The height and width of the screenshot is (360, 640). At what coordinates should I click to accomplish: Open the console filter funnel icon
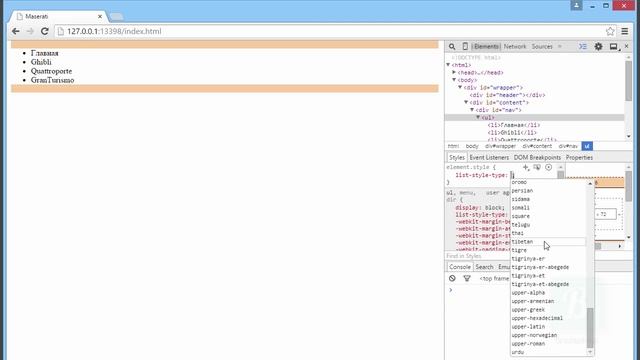pos(467,278)
